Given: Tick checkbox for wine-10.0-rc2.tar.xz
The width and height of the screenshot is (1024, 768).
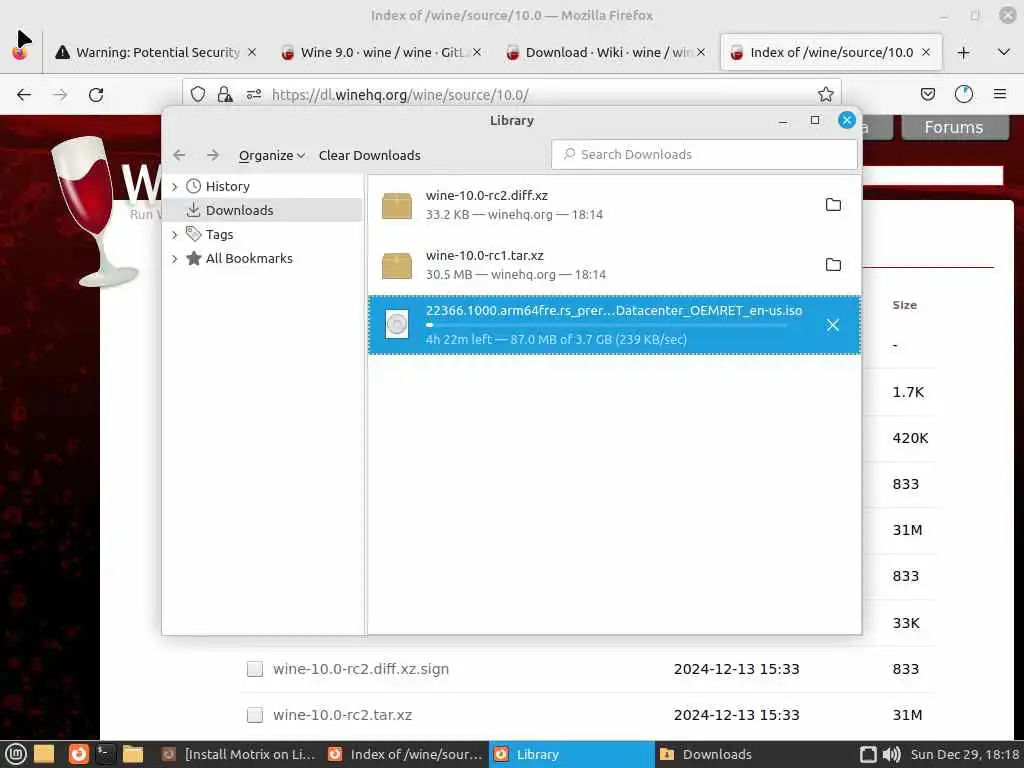Looking at the screenshot, I should 255,715.
